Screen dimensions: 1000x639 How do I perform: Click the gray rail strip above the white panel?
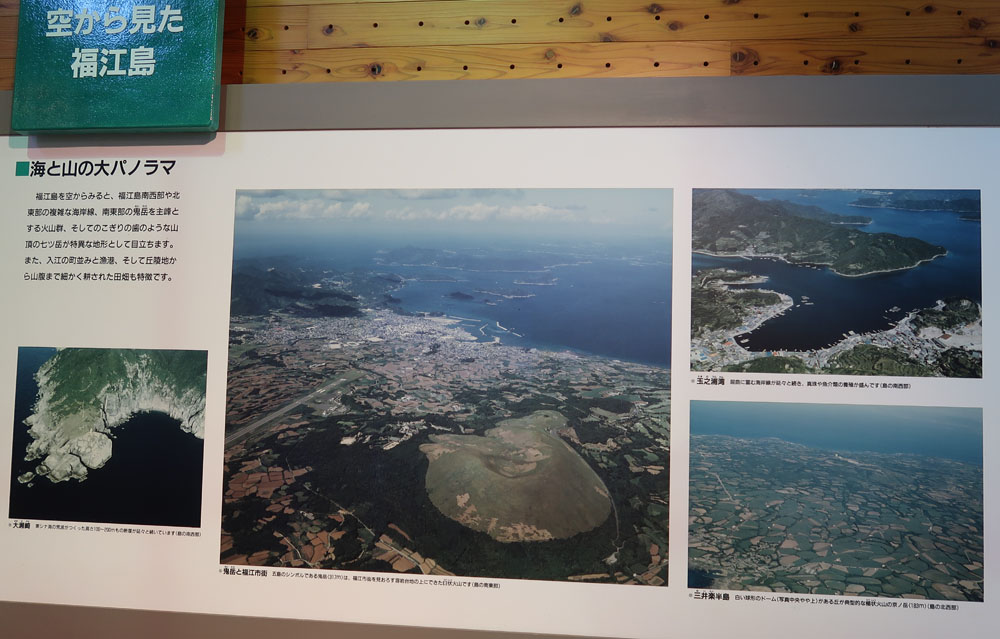[x=610, y=103]
